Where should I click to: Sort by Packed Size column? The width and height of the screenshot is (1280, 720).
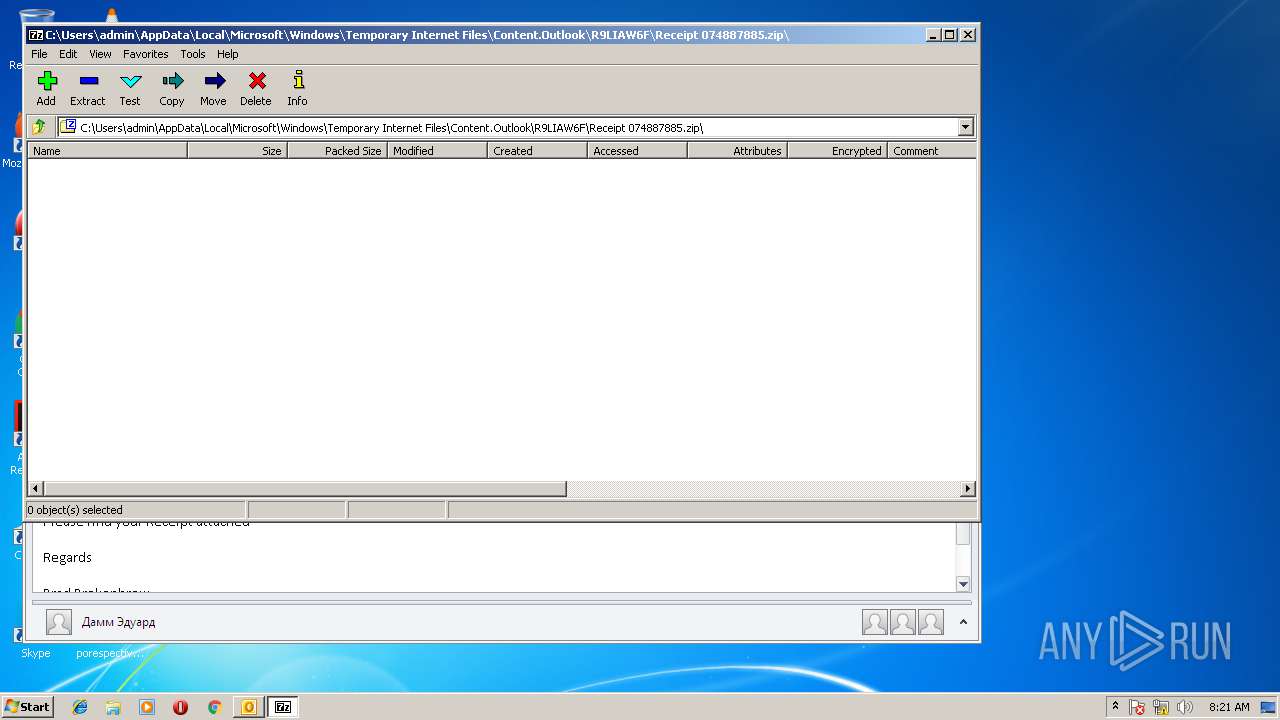click(337, 151)
